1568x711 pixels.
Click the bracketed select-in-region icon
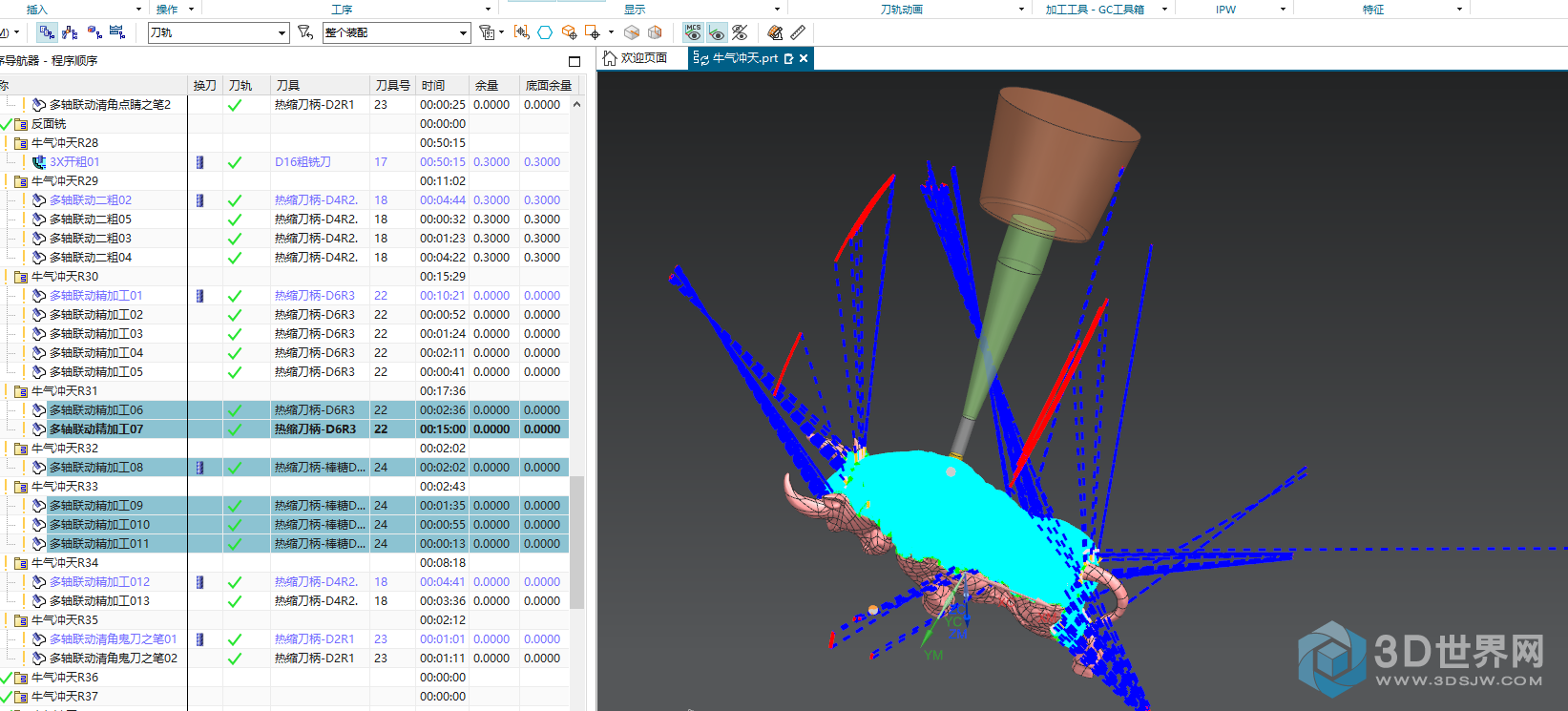[x=521, y=32]
